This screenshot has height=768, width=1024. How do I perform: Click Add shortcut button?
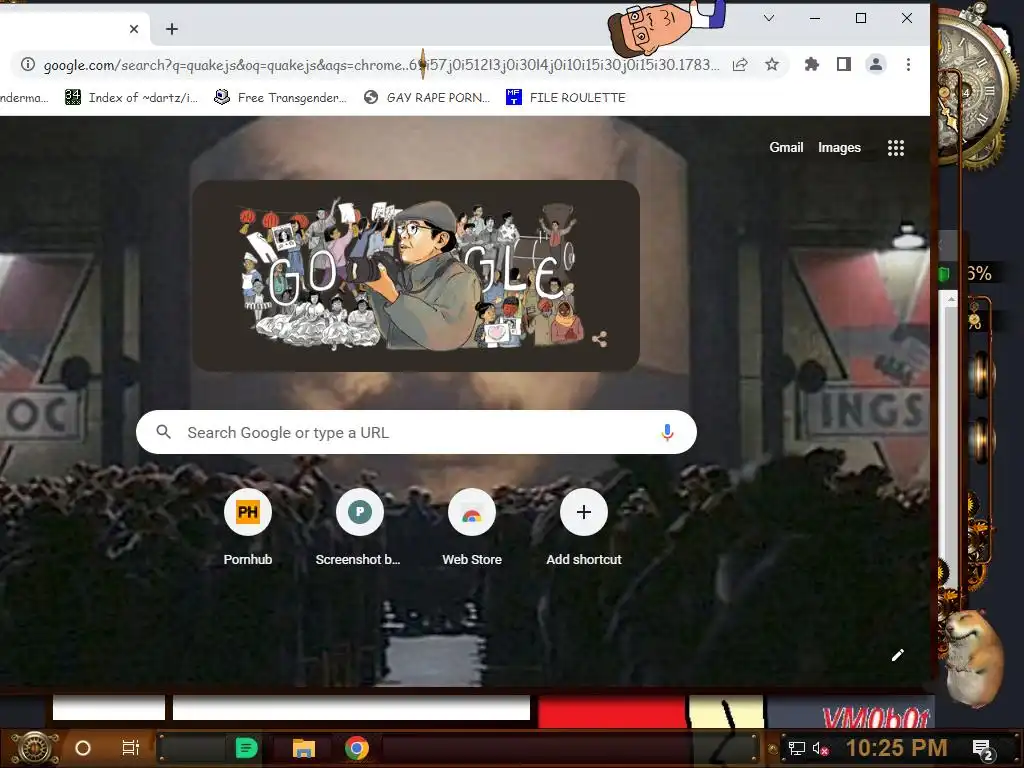pos(584,526)
